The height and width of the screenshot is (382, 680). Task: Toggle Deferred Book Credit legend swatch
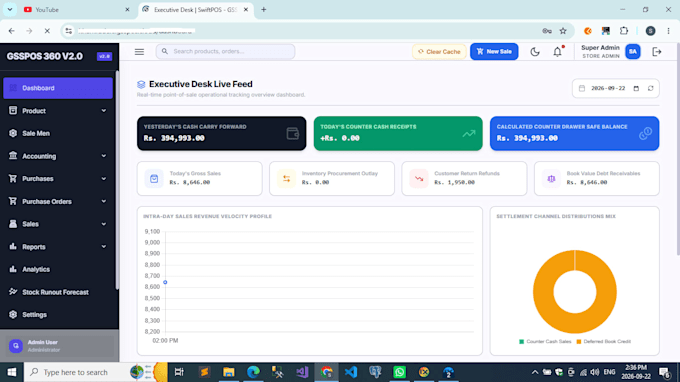[x=579, y=342]
